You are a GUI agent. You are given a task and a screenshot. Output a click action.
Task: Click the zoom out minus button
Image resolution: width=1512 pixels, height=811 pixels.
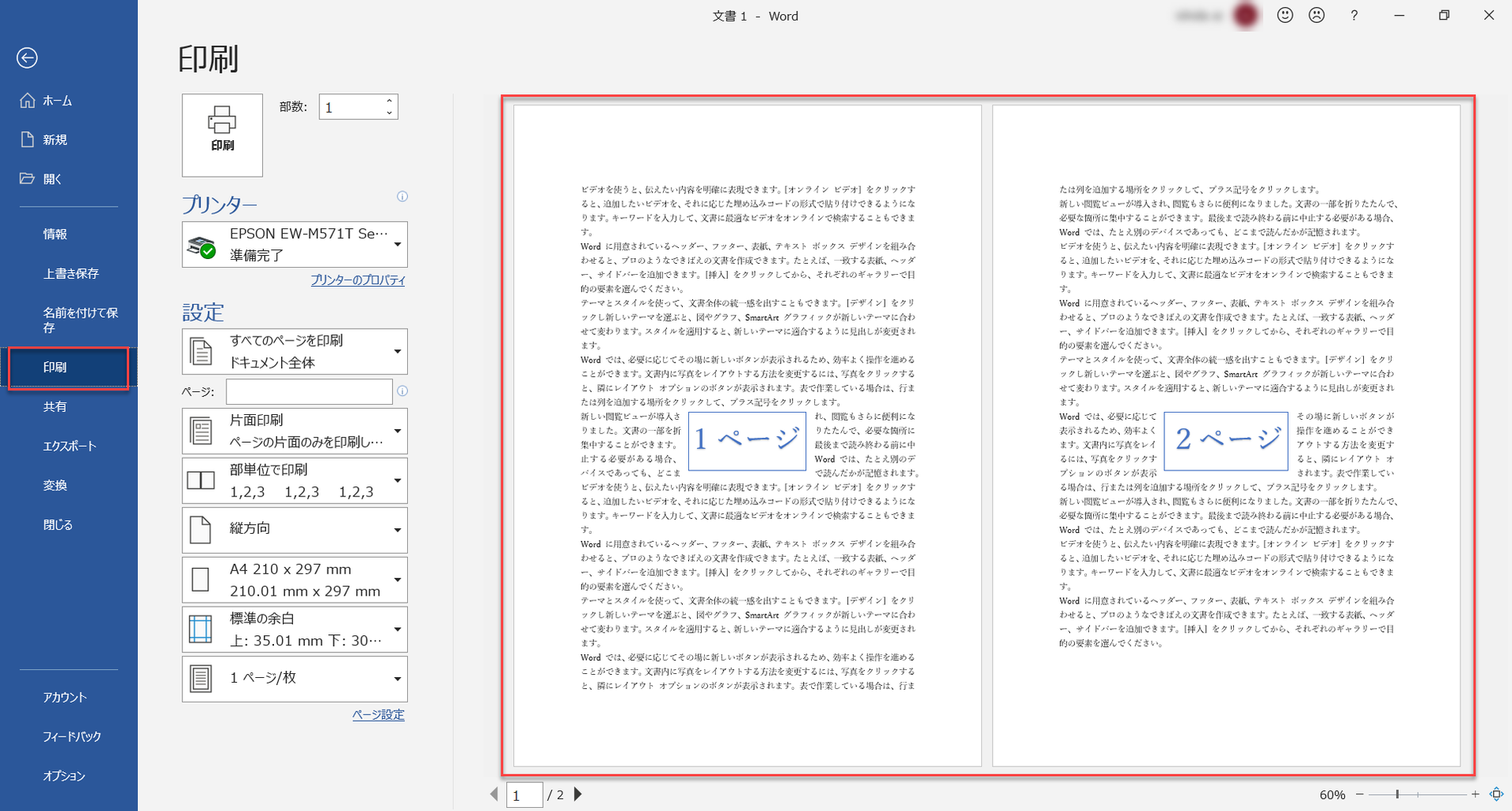[x=1360, y=794]
